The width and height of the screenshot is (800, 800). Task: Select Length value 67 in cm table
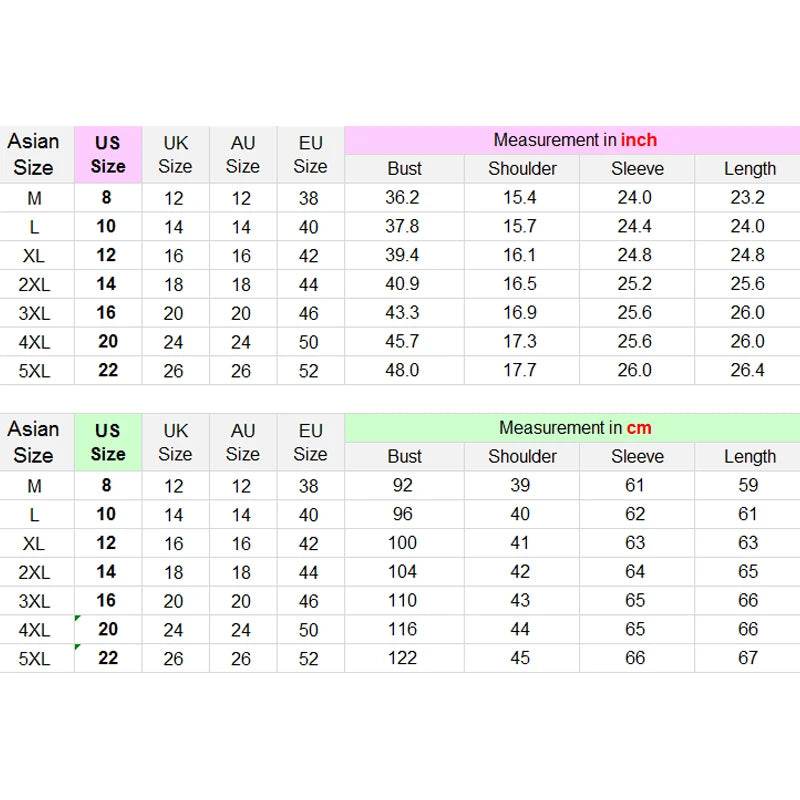coord(747,658)
